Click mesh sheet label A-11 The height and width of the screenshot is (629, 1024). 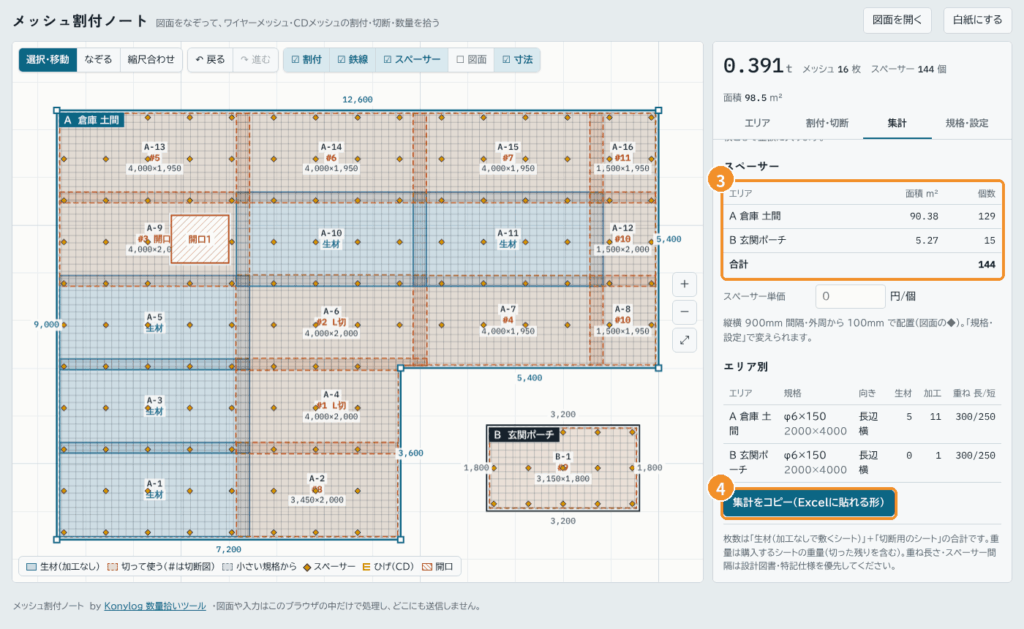click(507, 233)
